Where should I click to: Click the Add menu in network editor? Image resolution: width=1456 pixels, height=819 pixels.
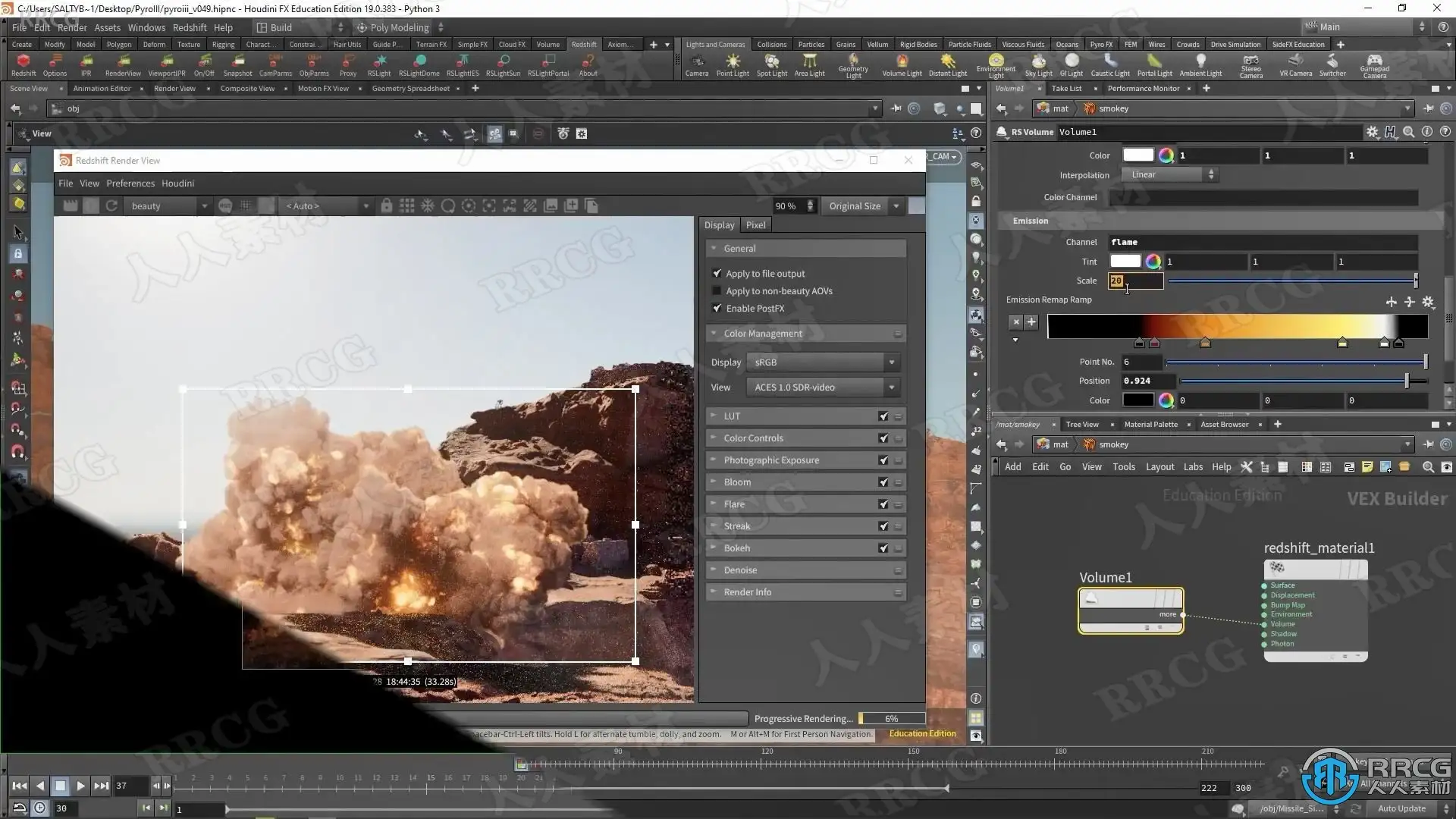1012,467
